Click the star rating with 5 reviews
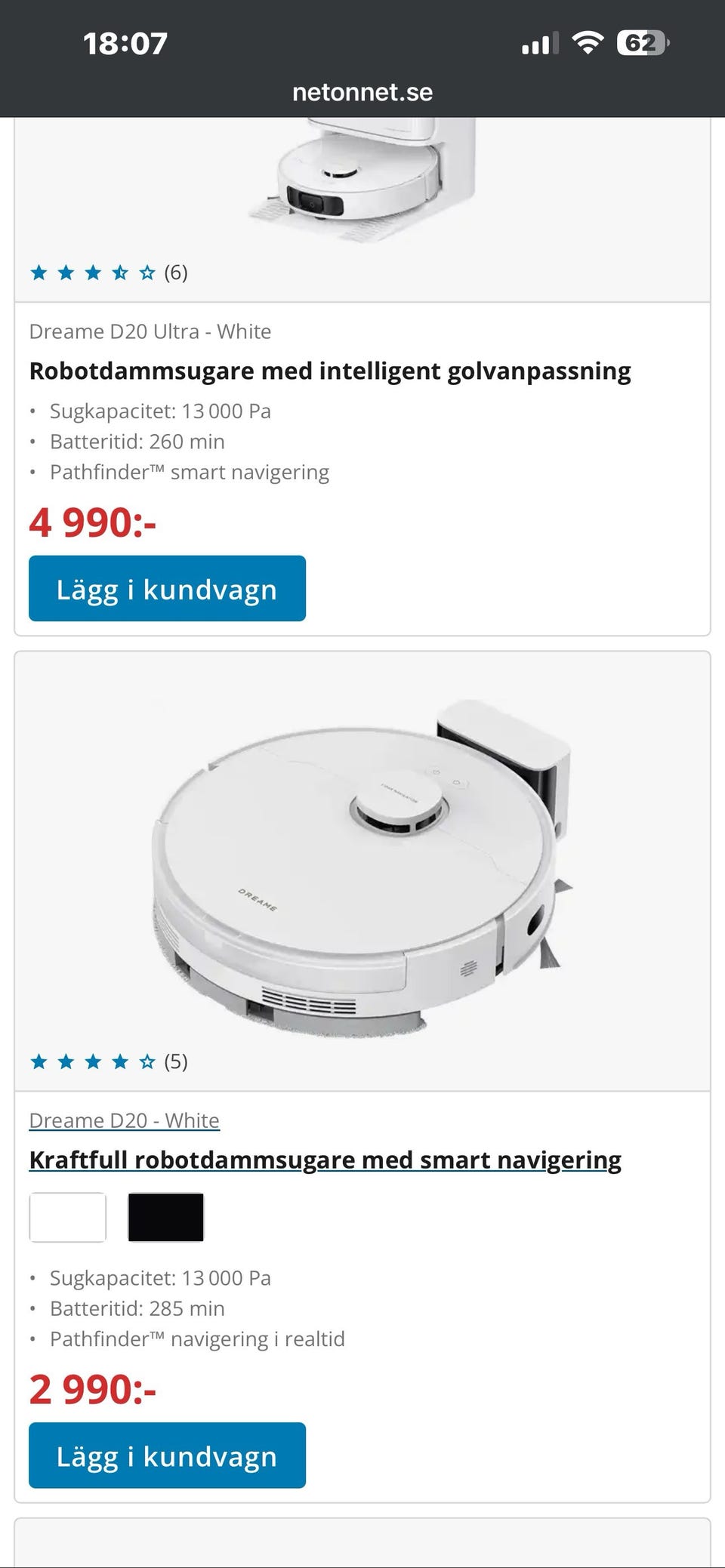This screenshot has width=725, height=1568. point(108,1062)
